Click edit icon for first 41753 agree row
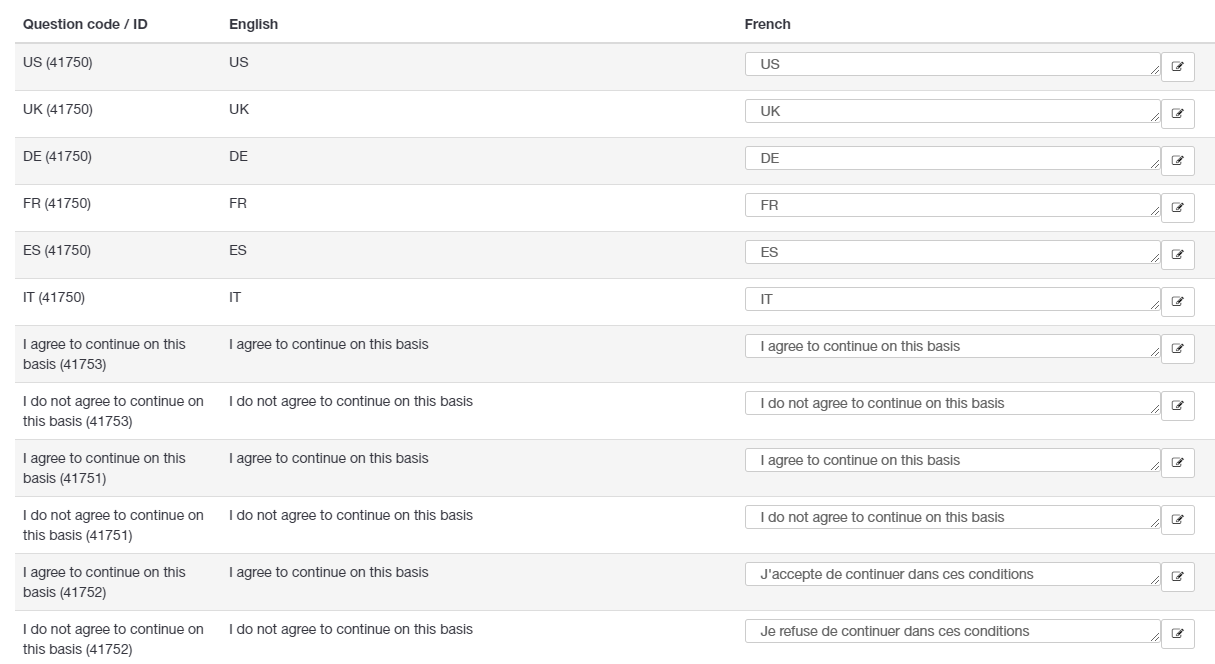1215x664 pixels. pos(1177,349)
